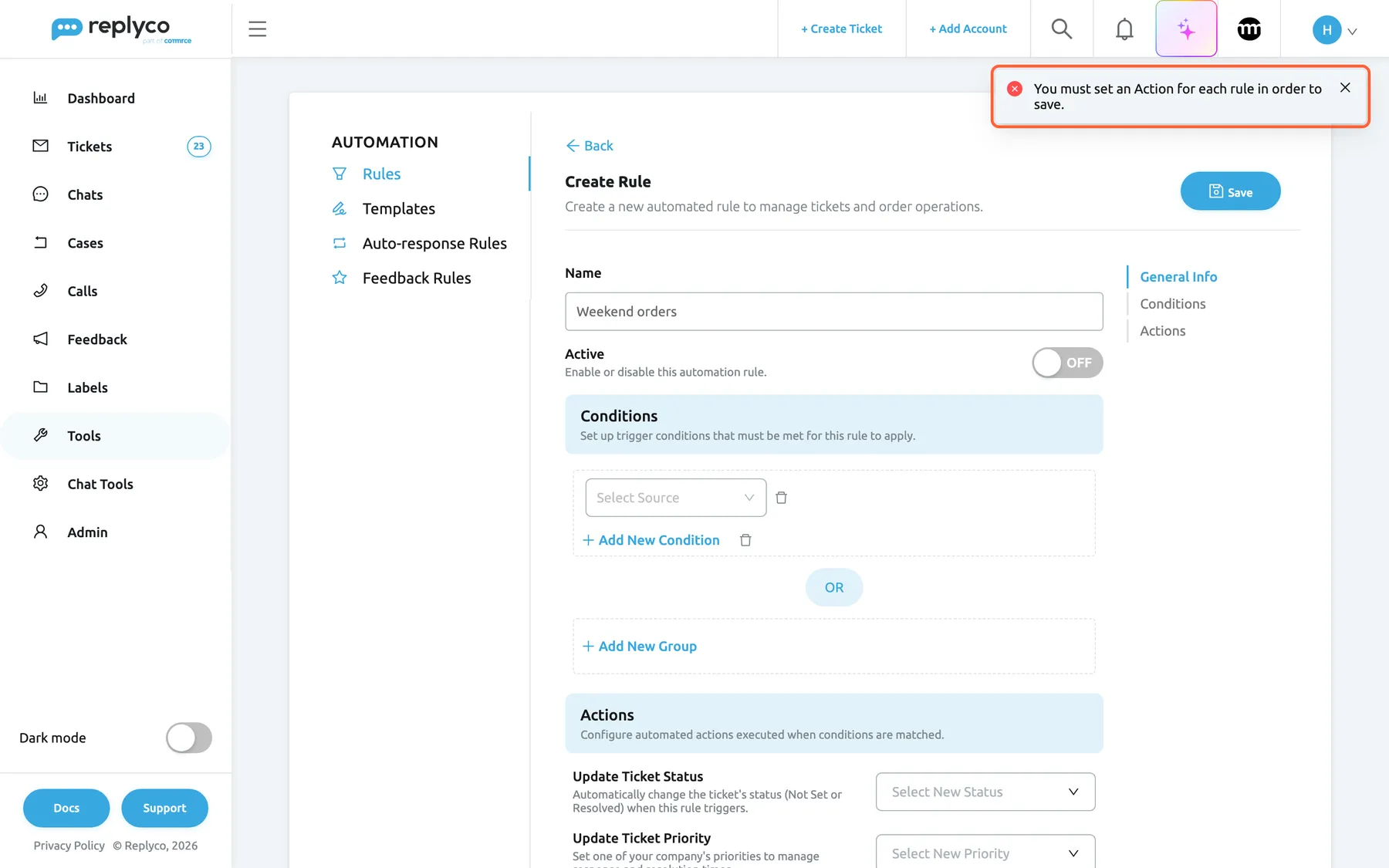Click the Support button
This screenshot has width=1389, height=868.
(x=164, y=808)
